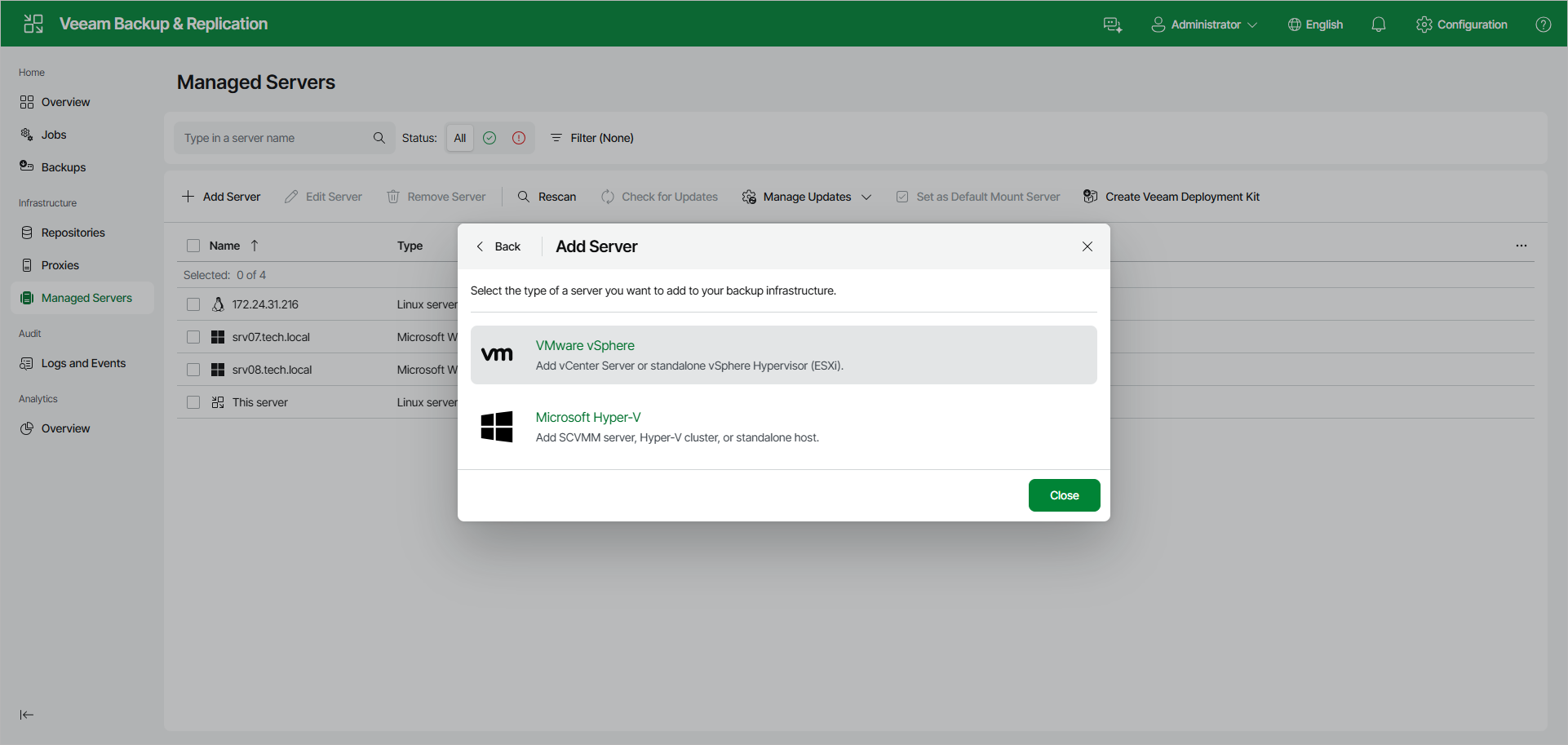Click the Add Server plus icon
This screenshot has height=745, width=1568.
[188, 197]
